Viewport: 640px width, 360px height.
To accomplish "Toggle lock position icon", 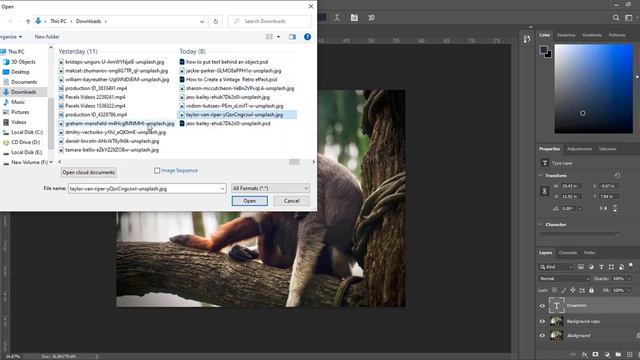I will tap(573, 290).
